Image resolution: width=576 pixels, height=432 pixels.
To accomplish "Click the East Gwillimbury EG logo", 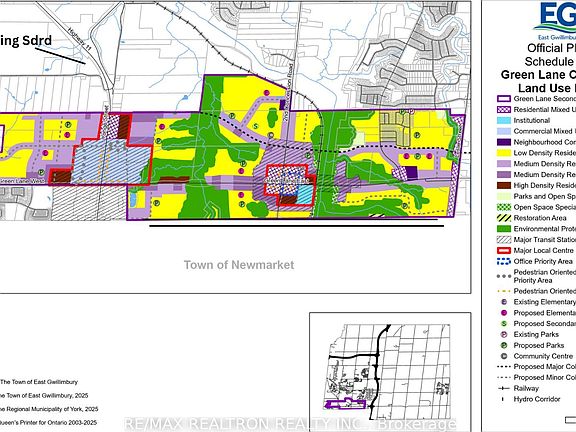I will [x=555, y=20].
